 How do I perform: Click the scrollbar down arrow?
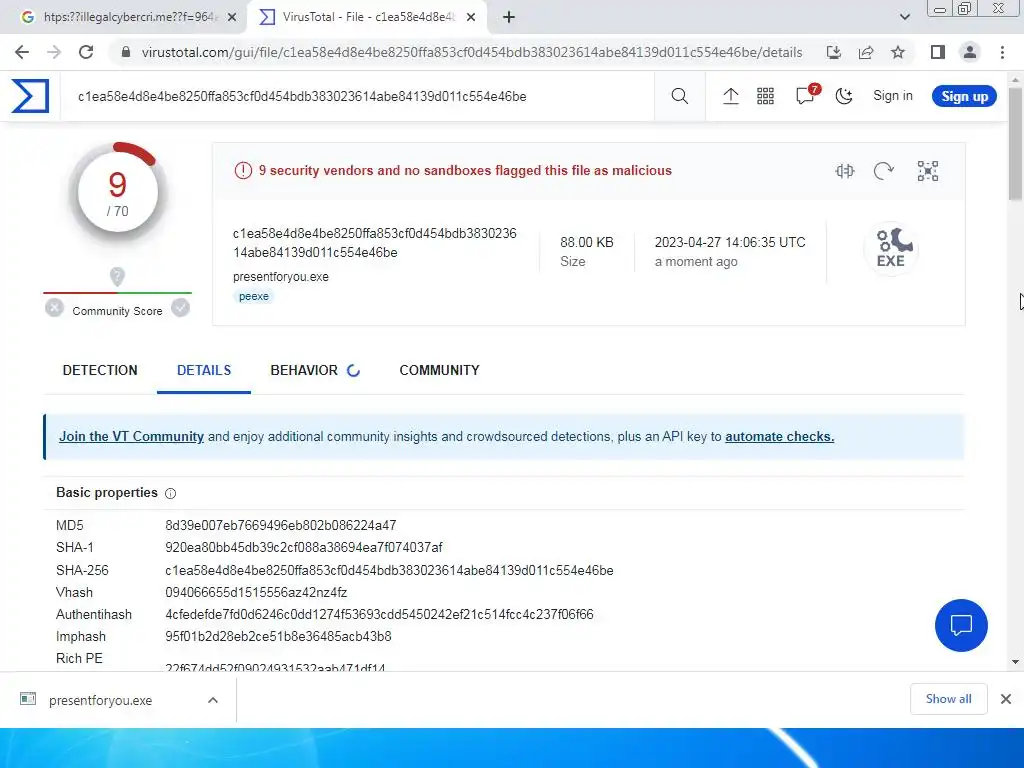click(x=1015, y=662)
